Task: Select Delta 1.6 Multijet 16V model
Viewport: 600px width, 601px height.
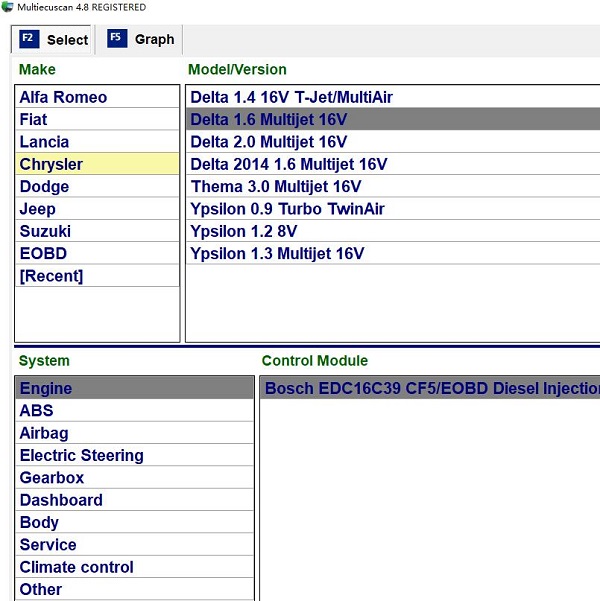Action: coord(393,119)
